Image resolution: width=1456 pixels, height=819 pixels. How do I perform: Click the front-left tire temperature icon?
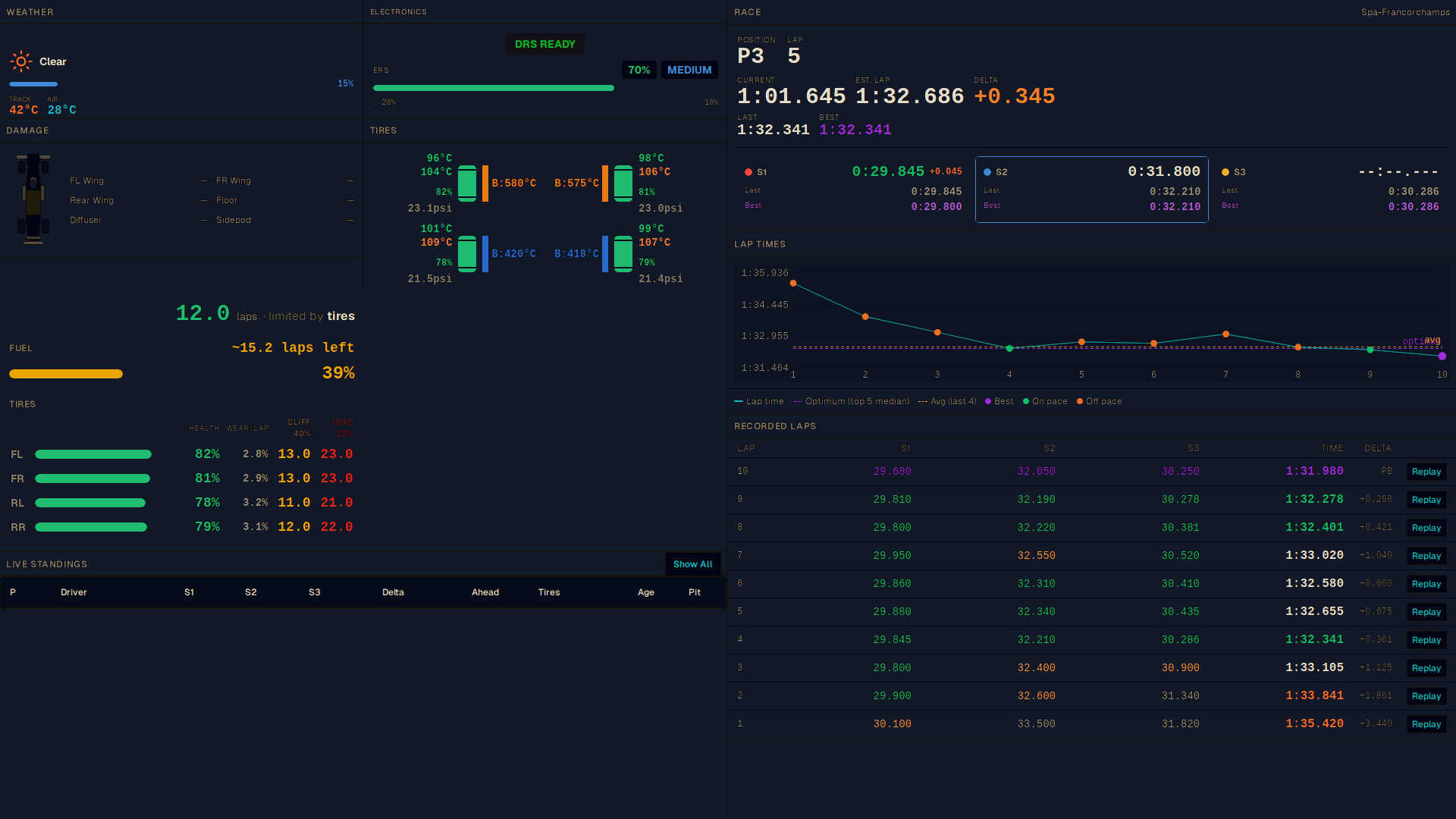(467, 184)
